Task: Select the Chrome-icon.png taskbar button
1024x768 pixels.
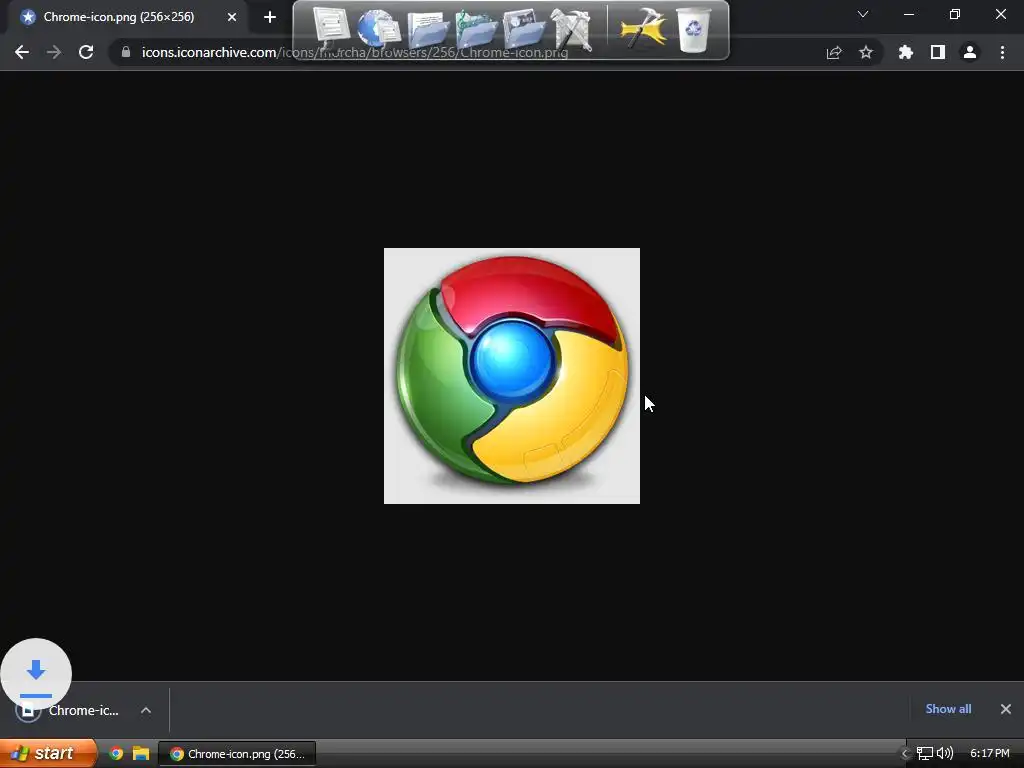Action: coord(238,754)
